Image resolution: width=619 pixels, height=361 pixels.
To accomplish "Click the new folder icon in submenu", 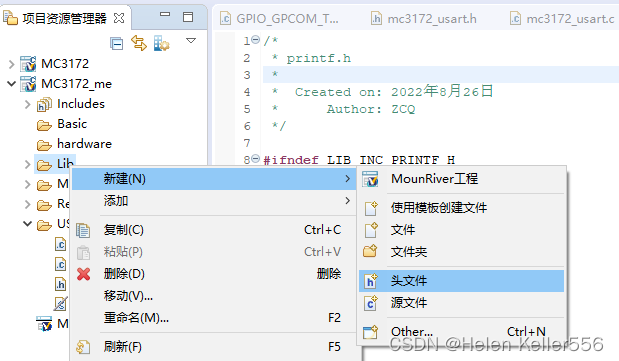I will click(x=370, y=251).
